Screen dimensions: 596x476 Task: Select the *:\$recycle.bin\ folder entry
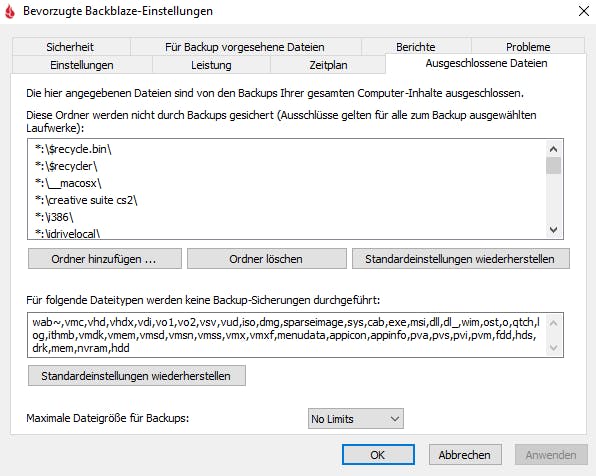(73, 149)
